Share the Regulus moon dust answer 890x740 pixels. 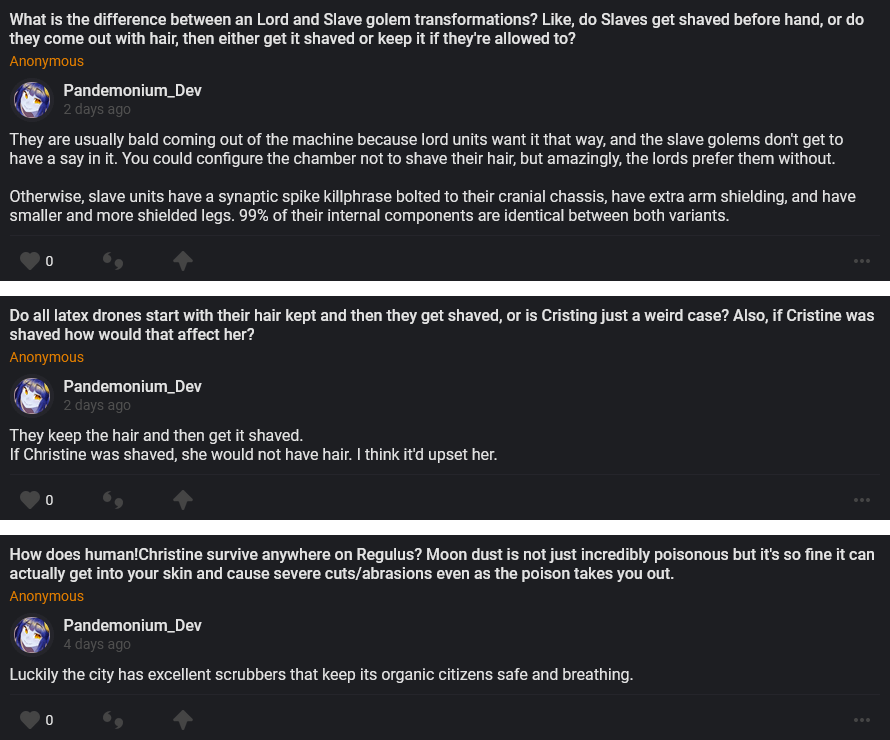pos(182,719)
